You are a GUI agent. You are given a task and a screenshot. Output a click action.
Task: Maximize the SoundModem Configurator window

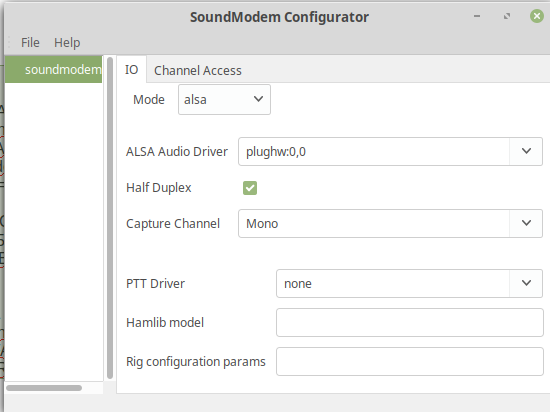507,16
